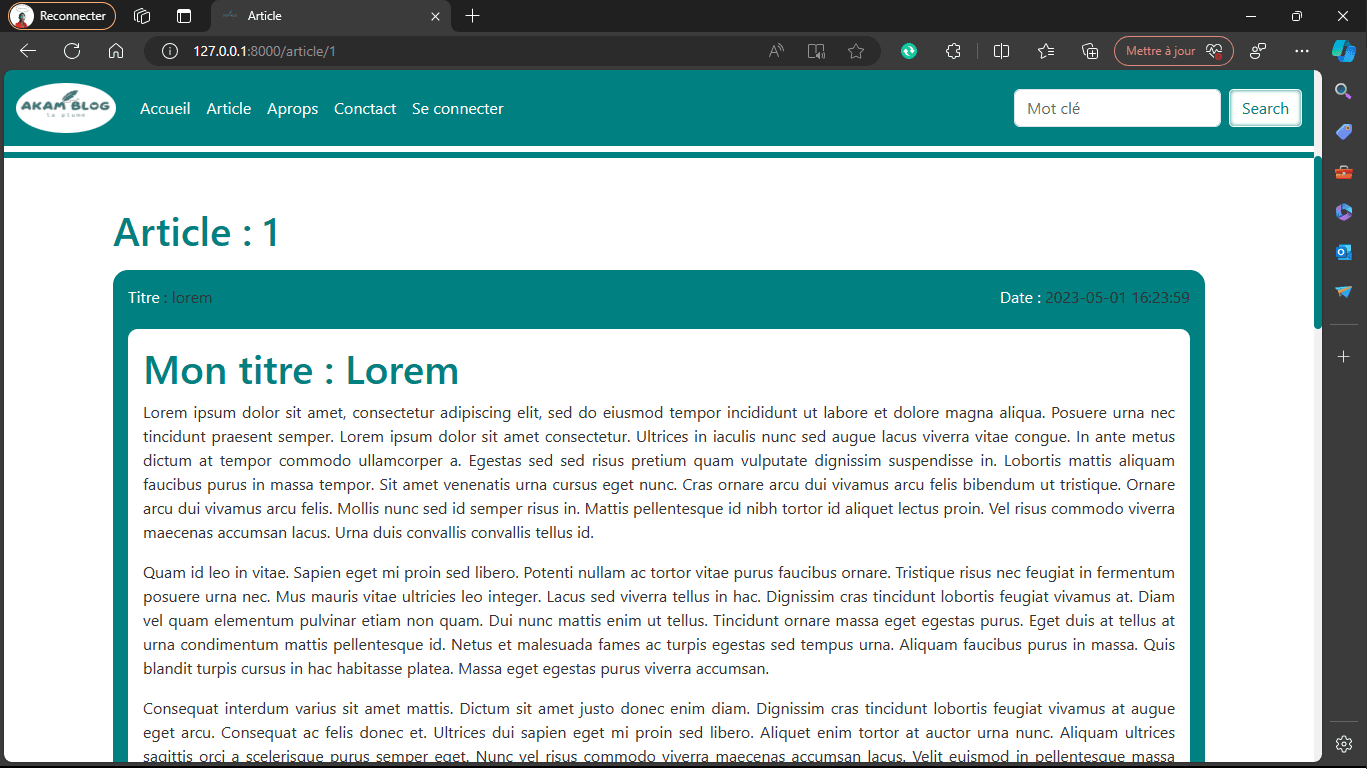Activate the Read aloud icon
The width and height of the screenshot is (1367, 769).
click(x=776, y=51)
